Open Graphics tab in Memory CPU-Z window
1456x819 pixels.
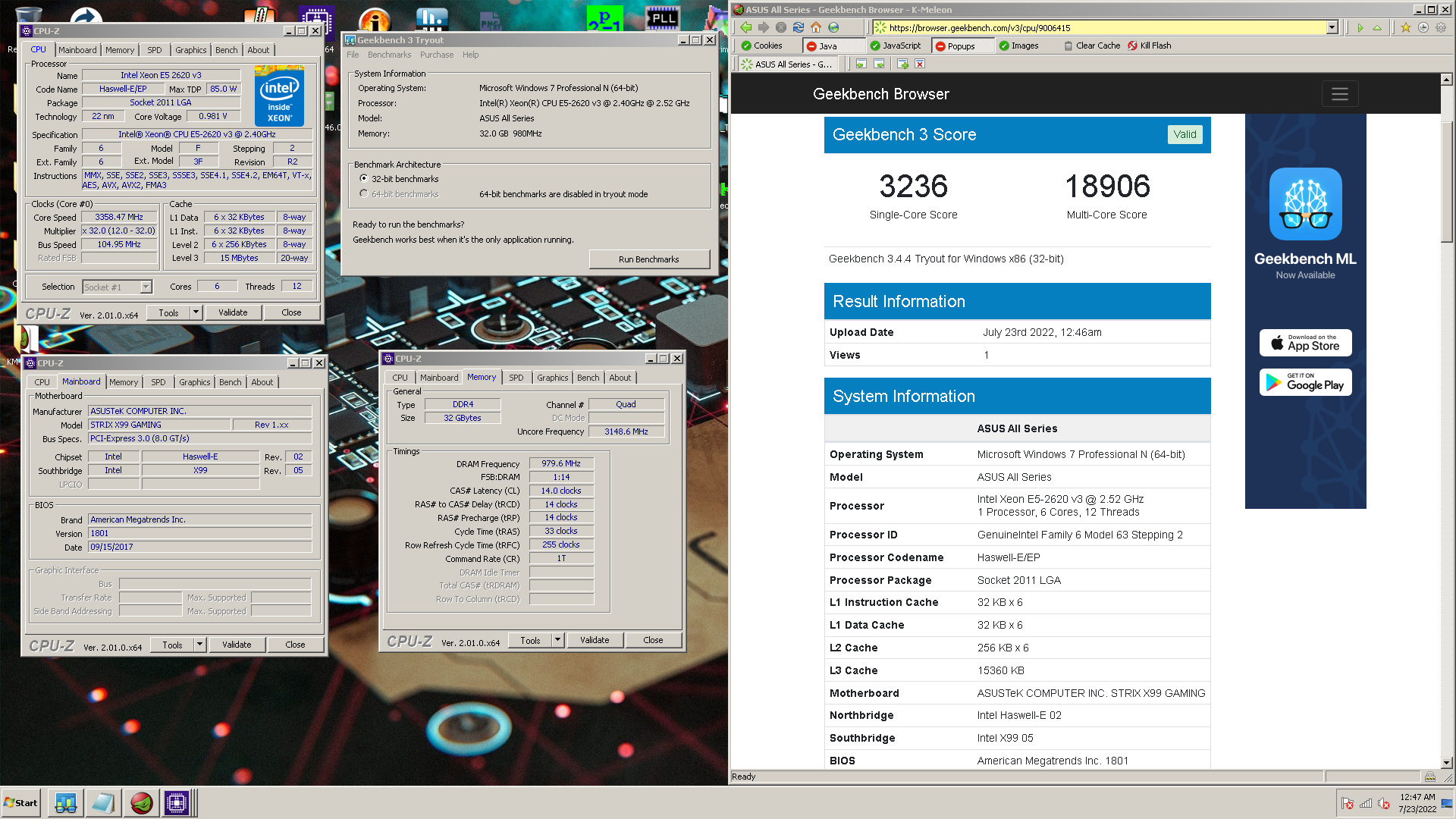552,378
